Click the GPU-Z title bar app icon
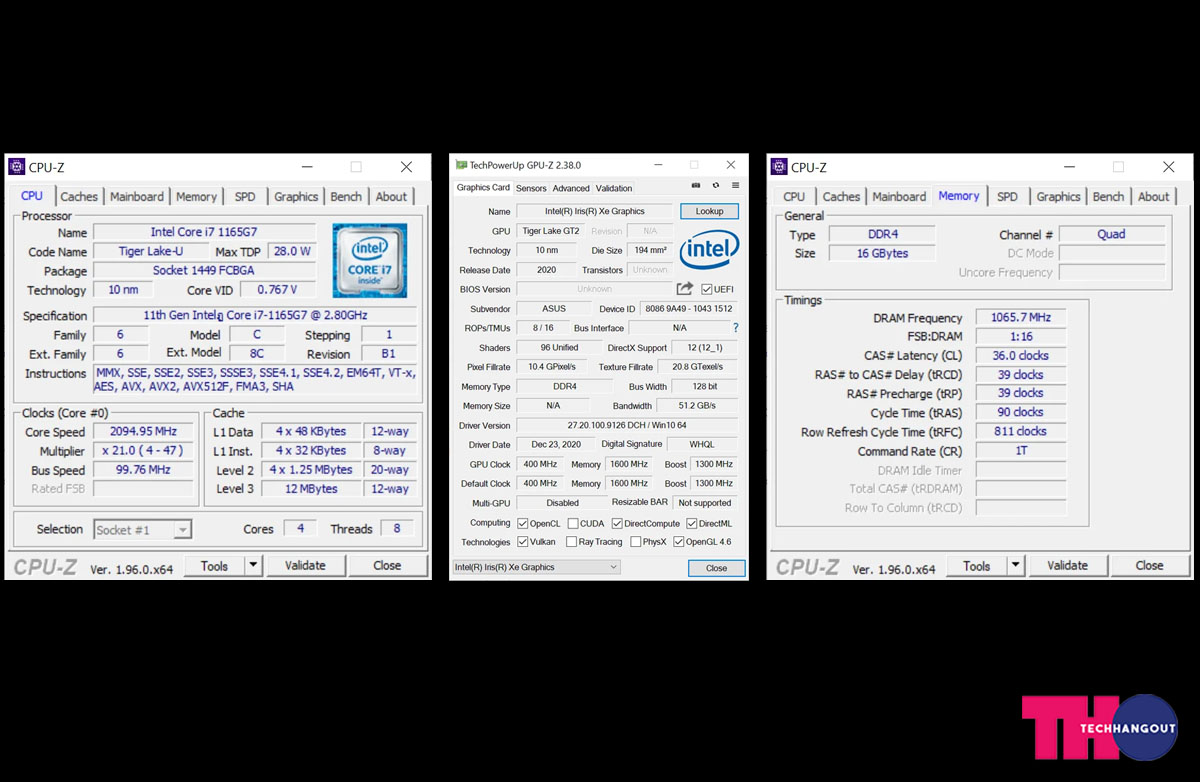This screenshot has width=1200, height=782. 461,165
